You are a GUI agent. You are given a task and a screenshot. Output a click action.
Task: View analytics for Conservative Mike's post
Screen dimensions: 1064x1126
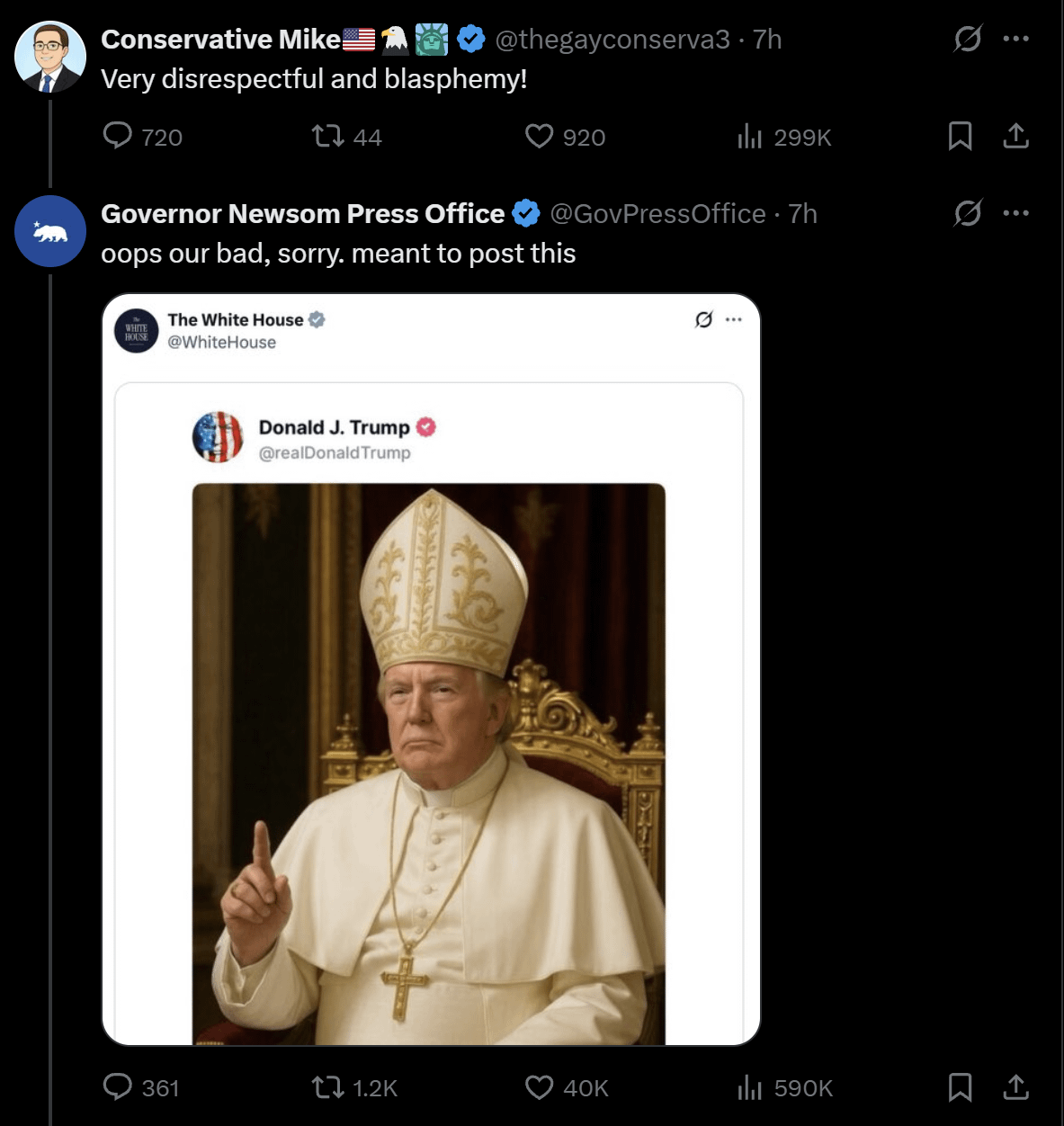[x=749, y=136]
